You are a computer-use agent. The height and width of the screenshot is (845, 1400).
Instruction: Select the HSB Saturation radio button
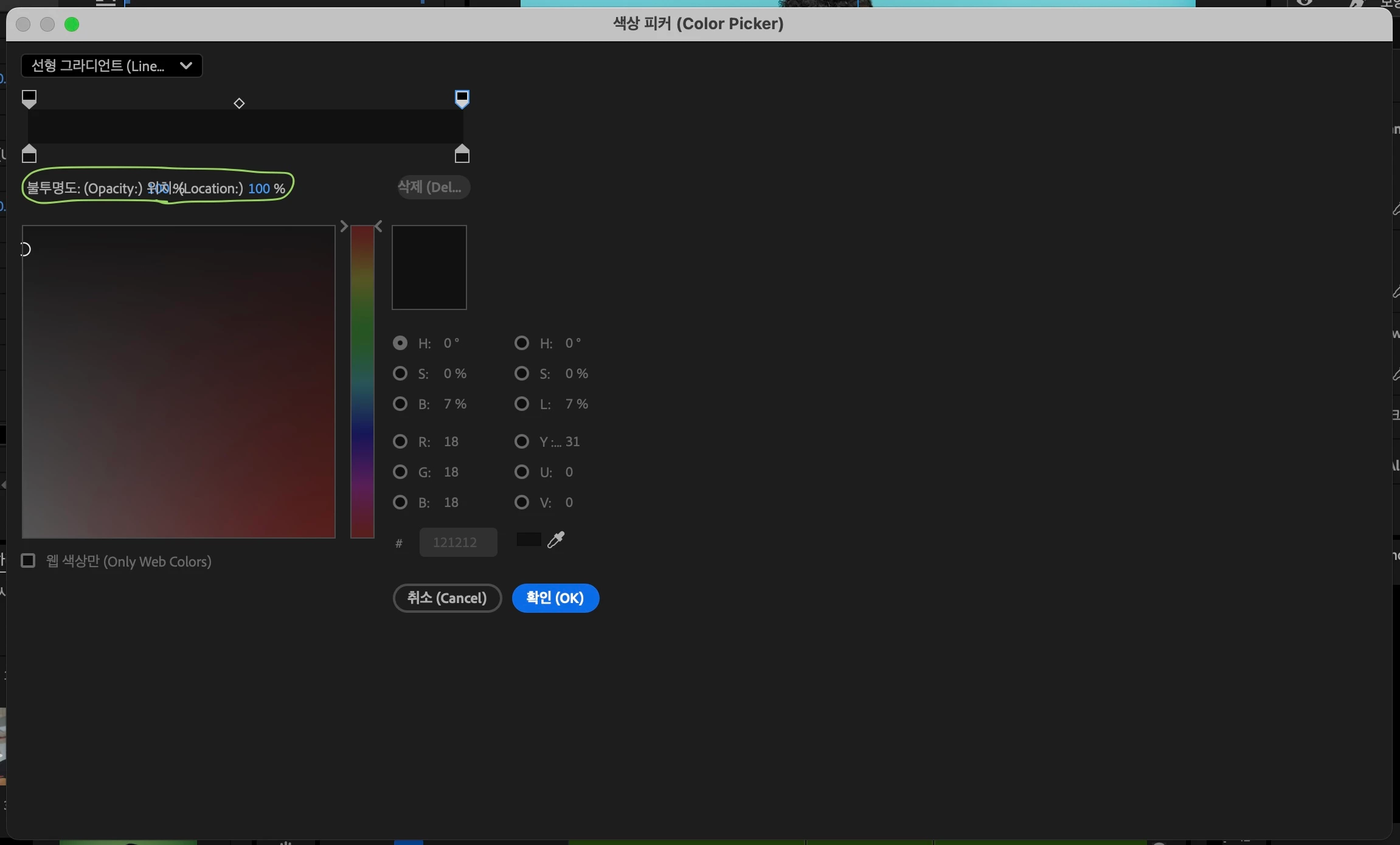pyautogui.click(x=400, y=373)
